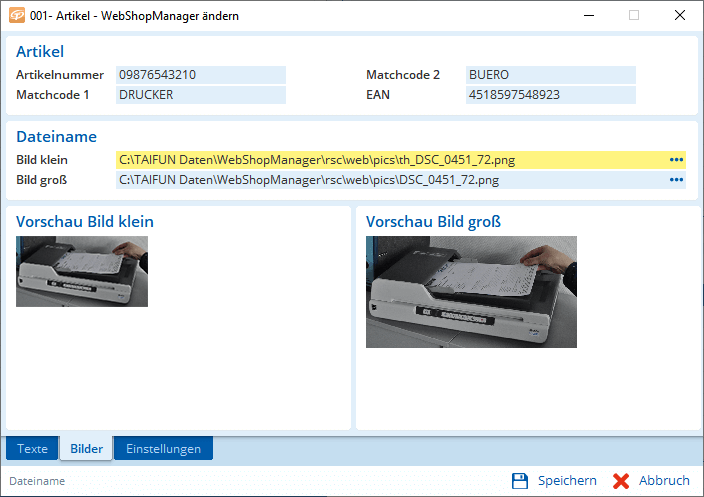Screen dimensions: 704x497
Task: Click the small preview image thumbnail
Action: coord(82,271)
